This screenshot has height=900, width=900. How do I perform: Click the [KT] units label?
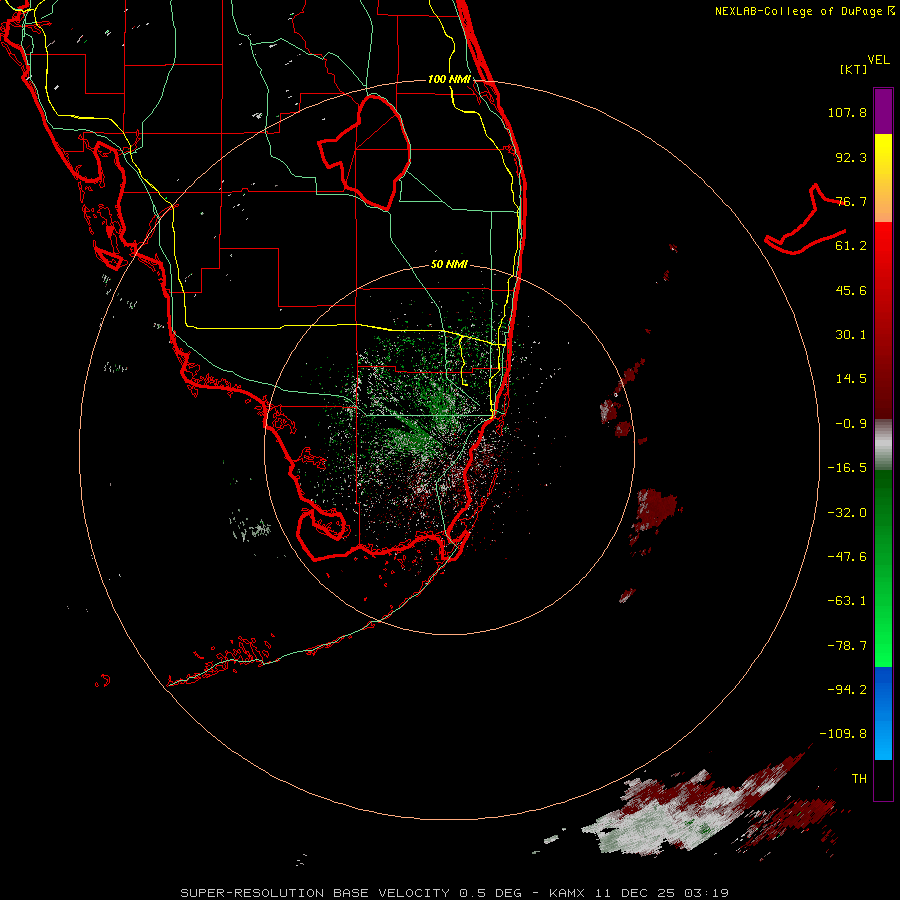coord(854,69)
